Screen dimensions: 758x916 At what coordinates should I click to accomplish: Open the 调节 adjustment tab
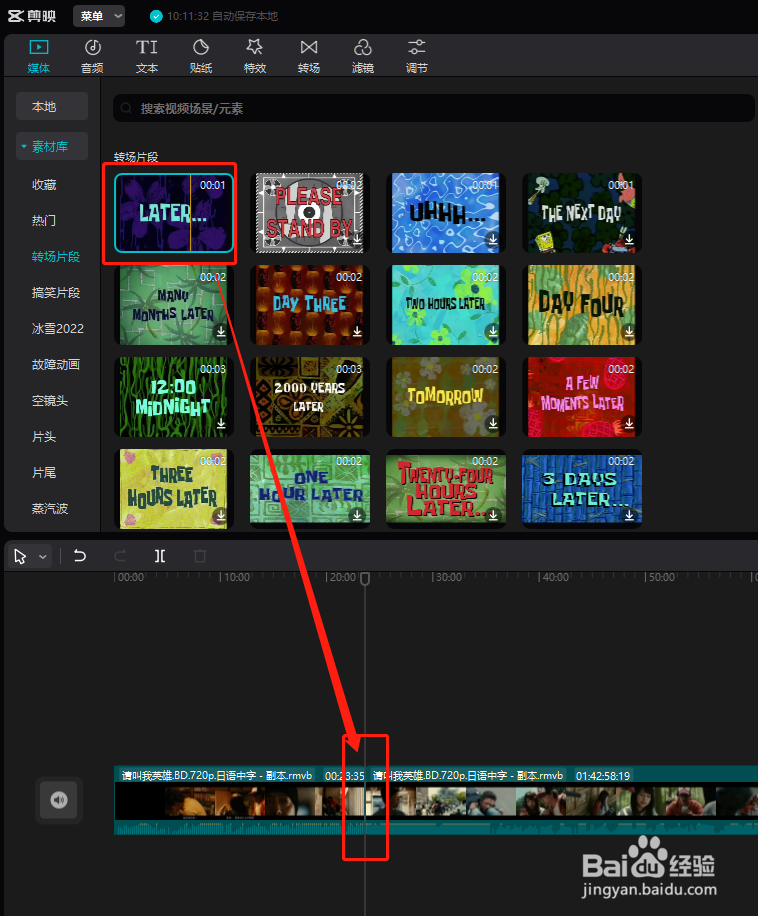(416, 55)
